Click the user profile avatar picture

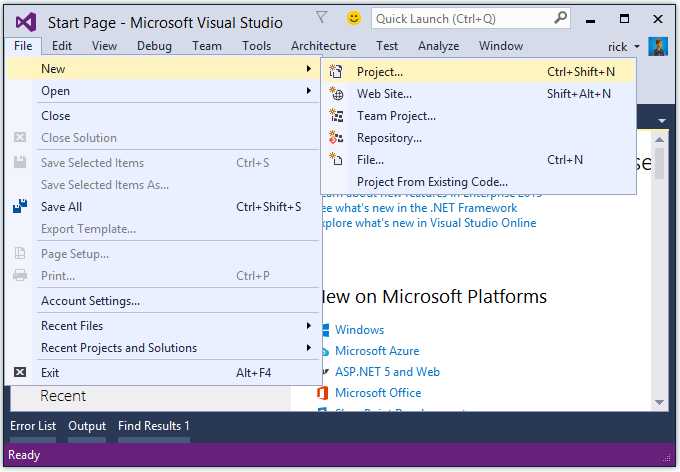657,46
